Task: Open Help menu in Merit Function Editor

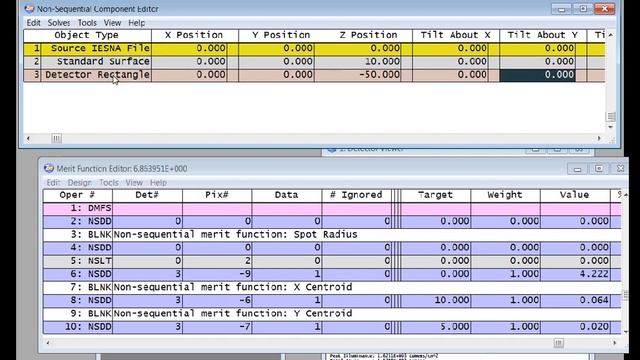Action: (x=158, y=182)
